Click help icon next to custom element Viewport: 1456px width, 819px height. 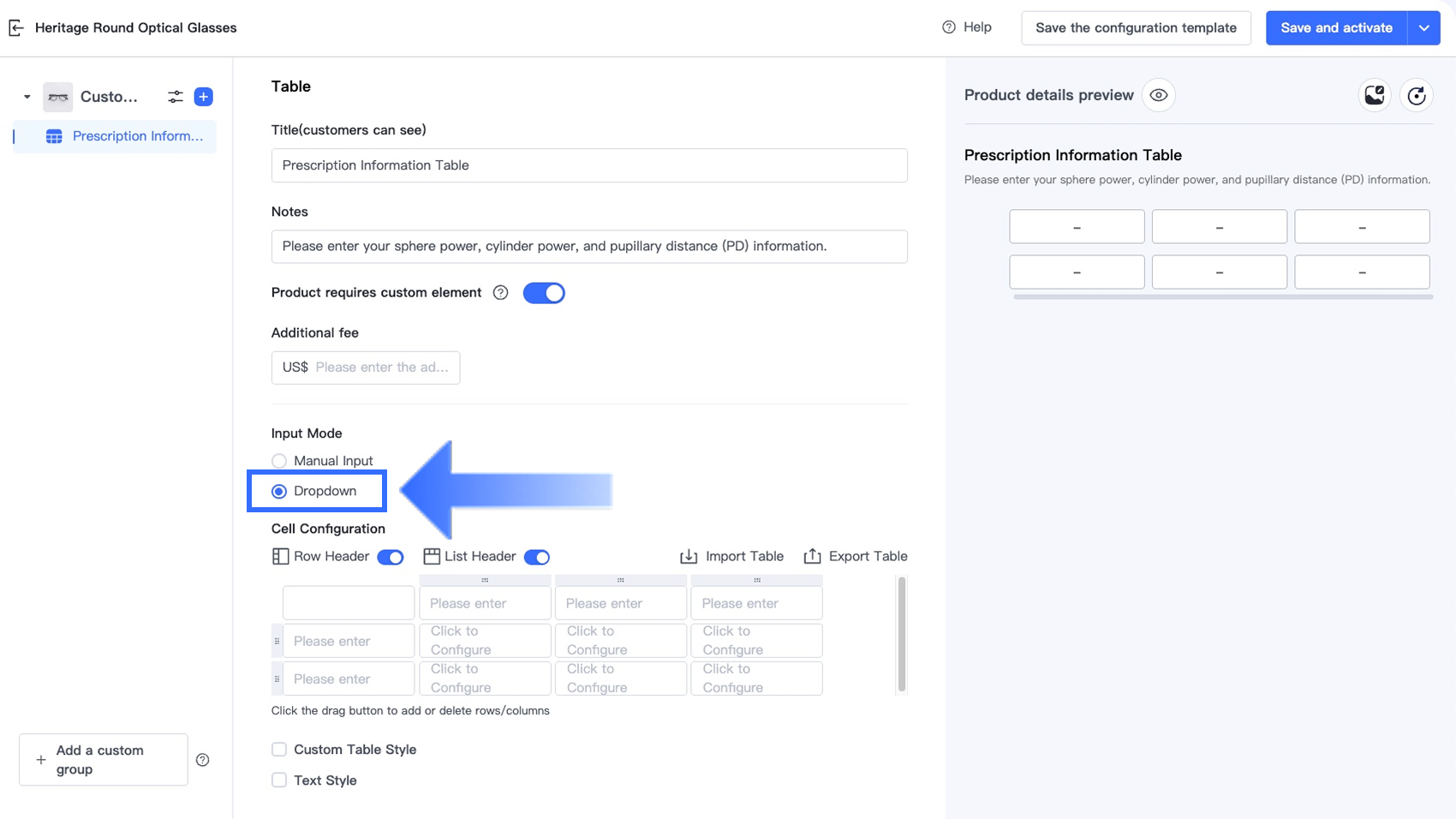pyautogui.click(x=501, y=293)
